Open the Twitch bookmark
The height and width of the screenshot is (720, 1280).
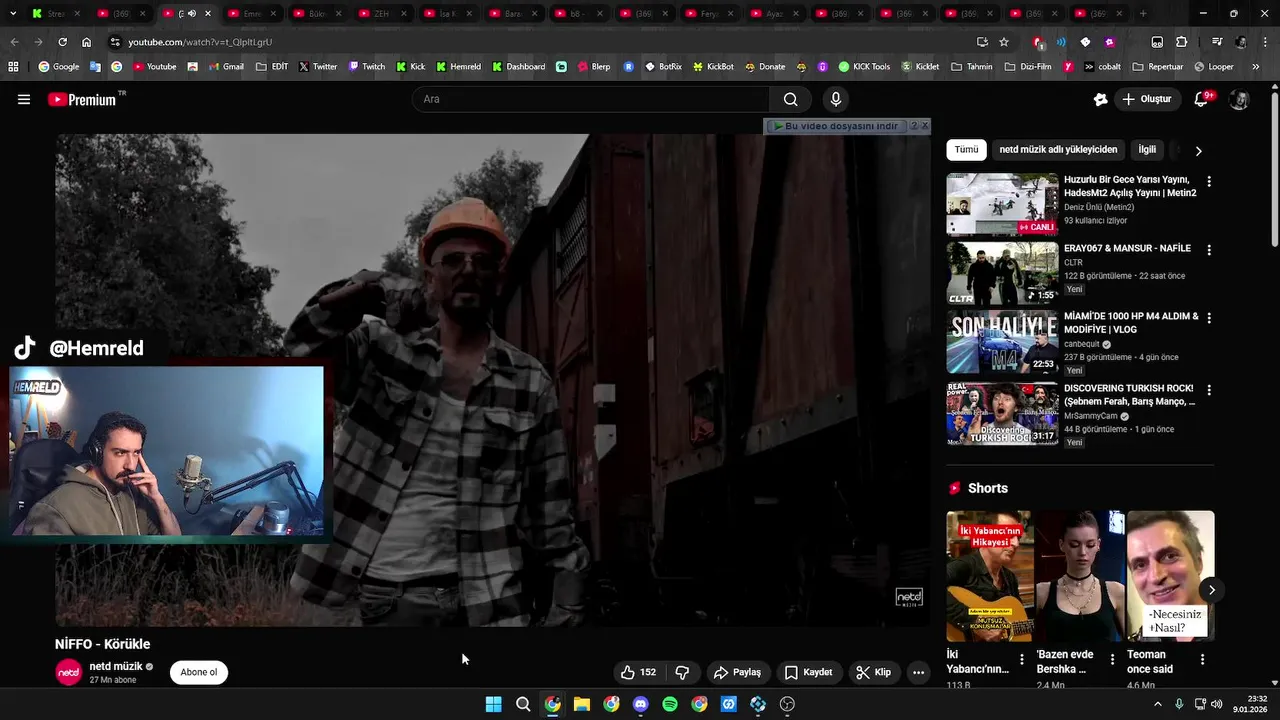[x=367, y=67]
